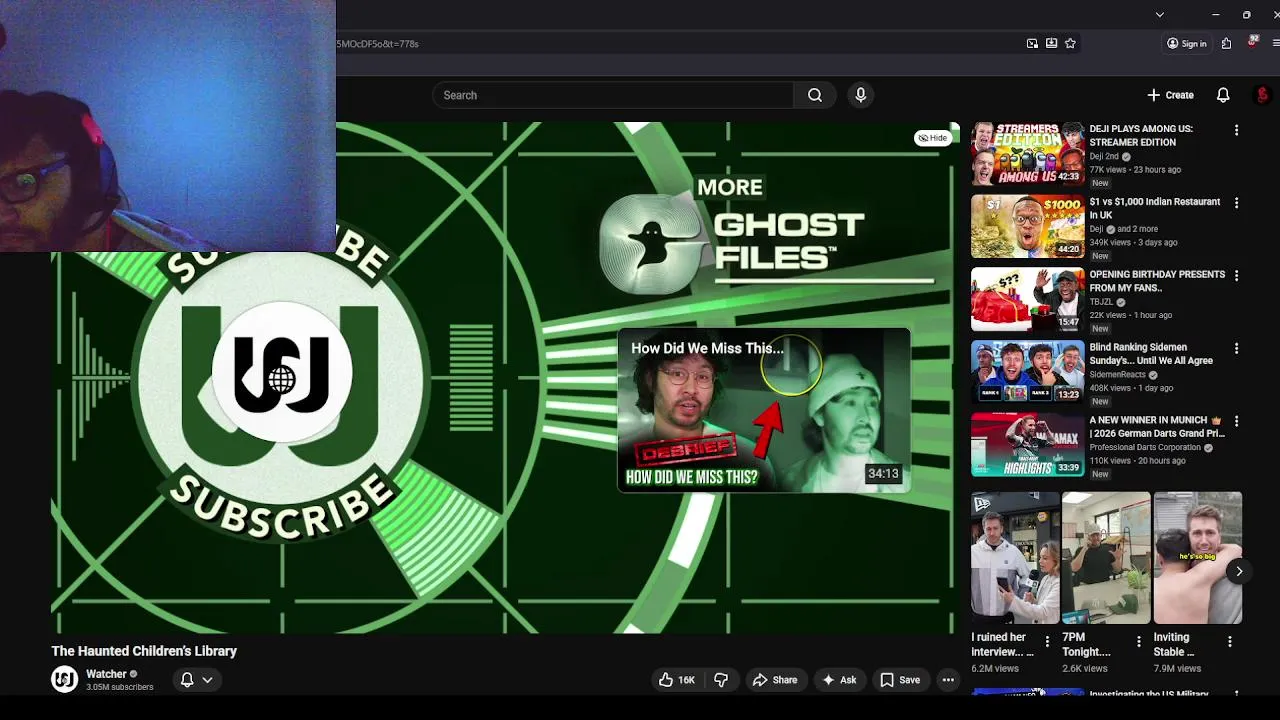Open the Create menu

point(1170,95)
